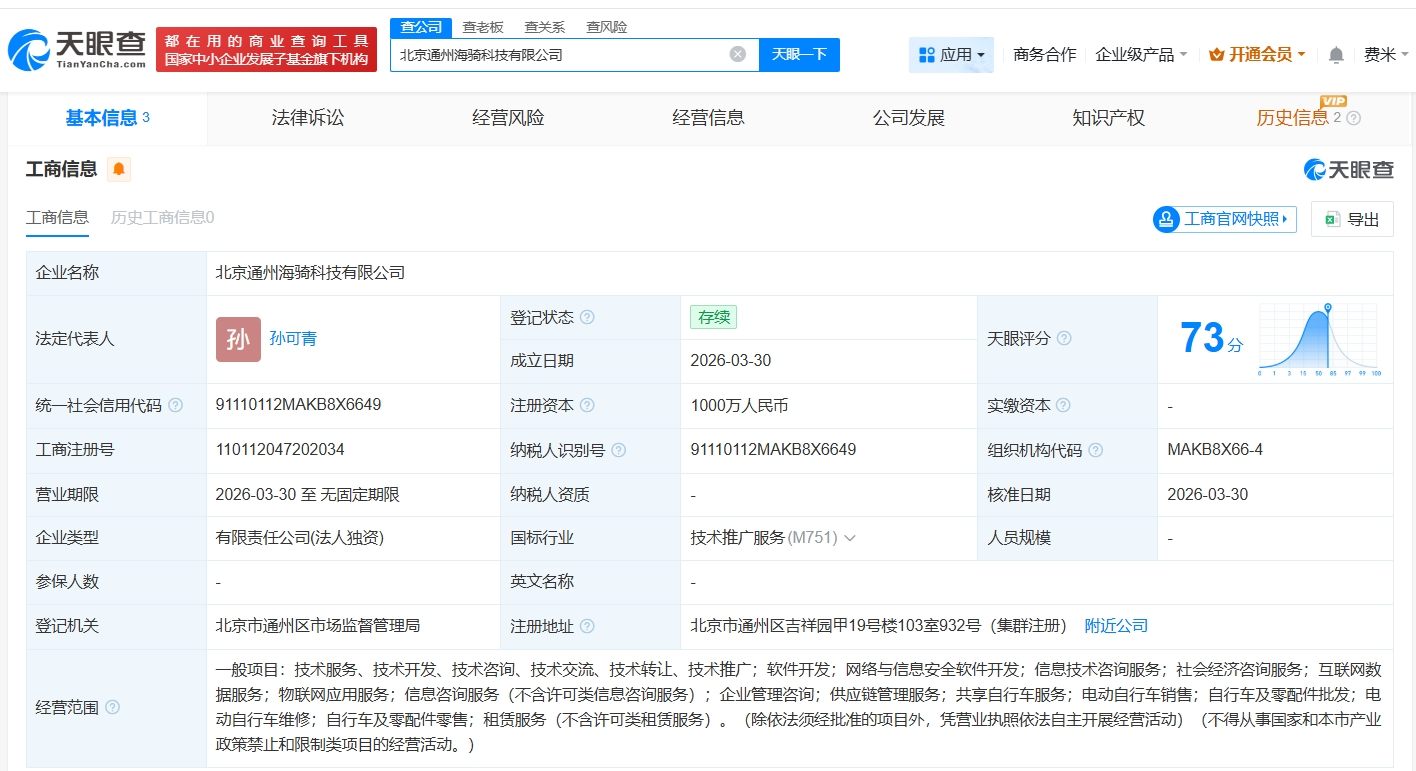Click help icon next to 登记状态

click(x=587, y=317)
